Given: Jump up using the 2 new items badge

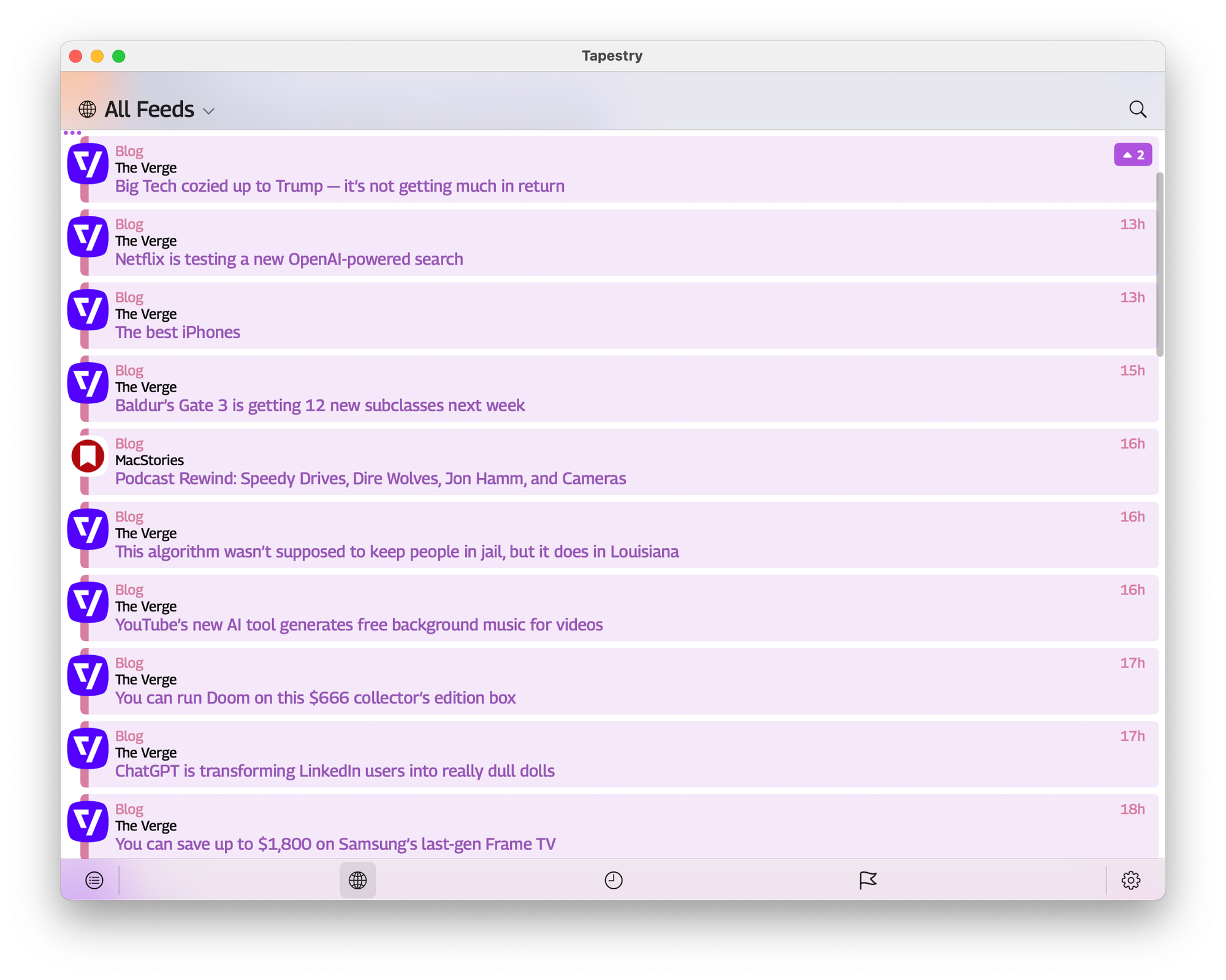Looking at the screenshot, I should (x=1132, y=155).
